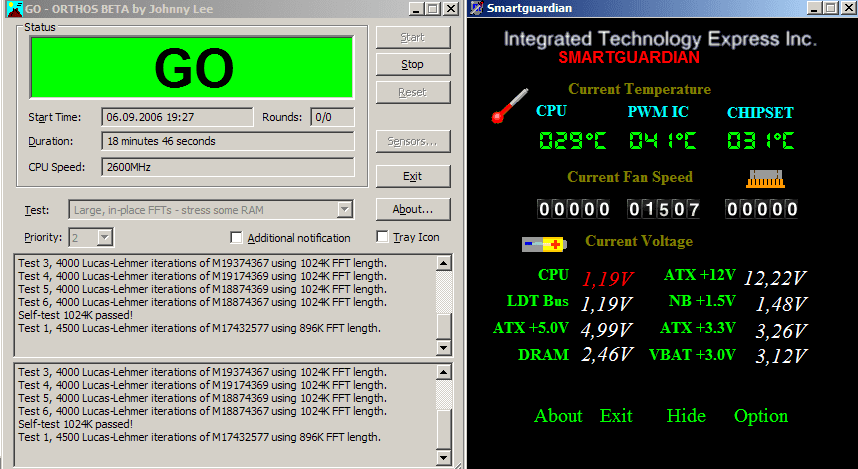
Task: Click the orange fan connector icon
Action: pos(766,179)
